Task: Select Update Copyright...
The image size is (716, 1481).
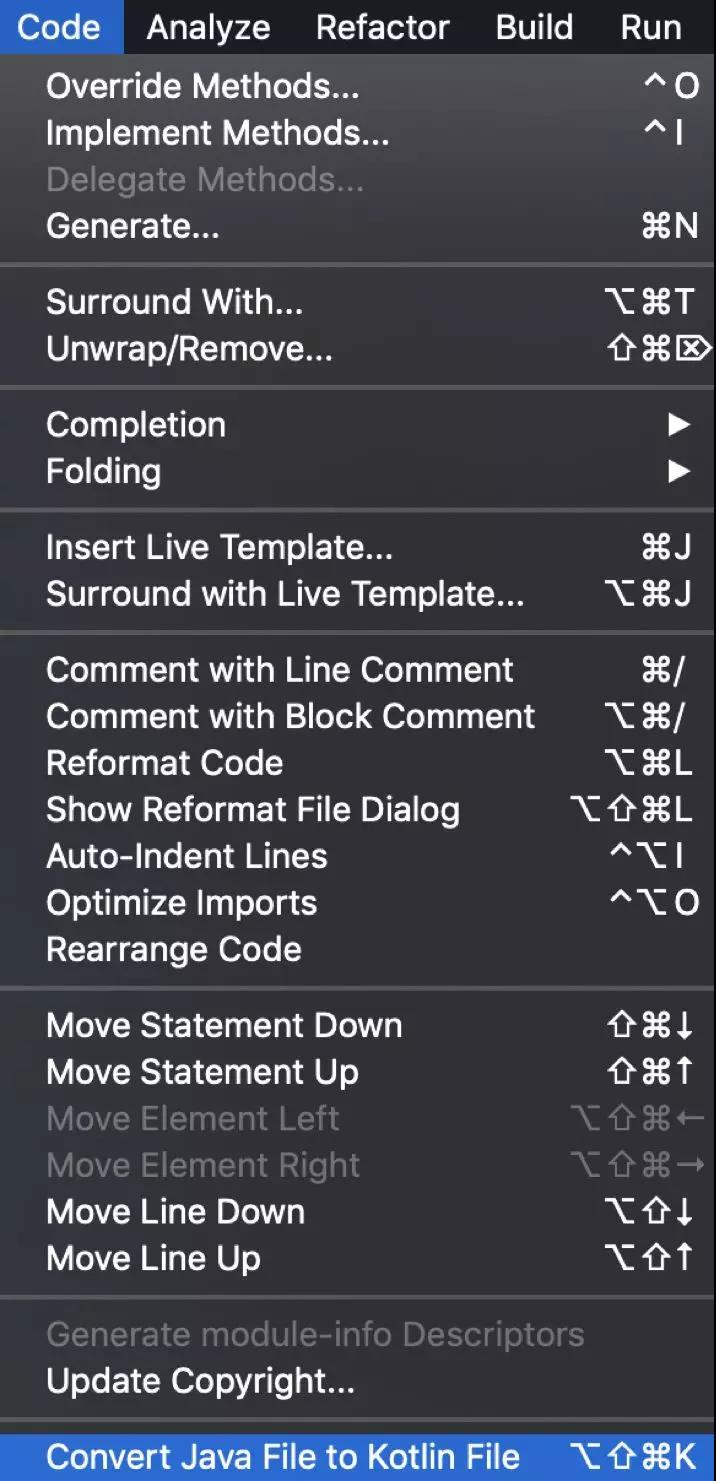Action: 358,1381
